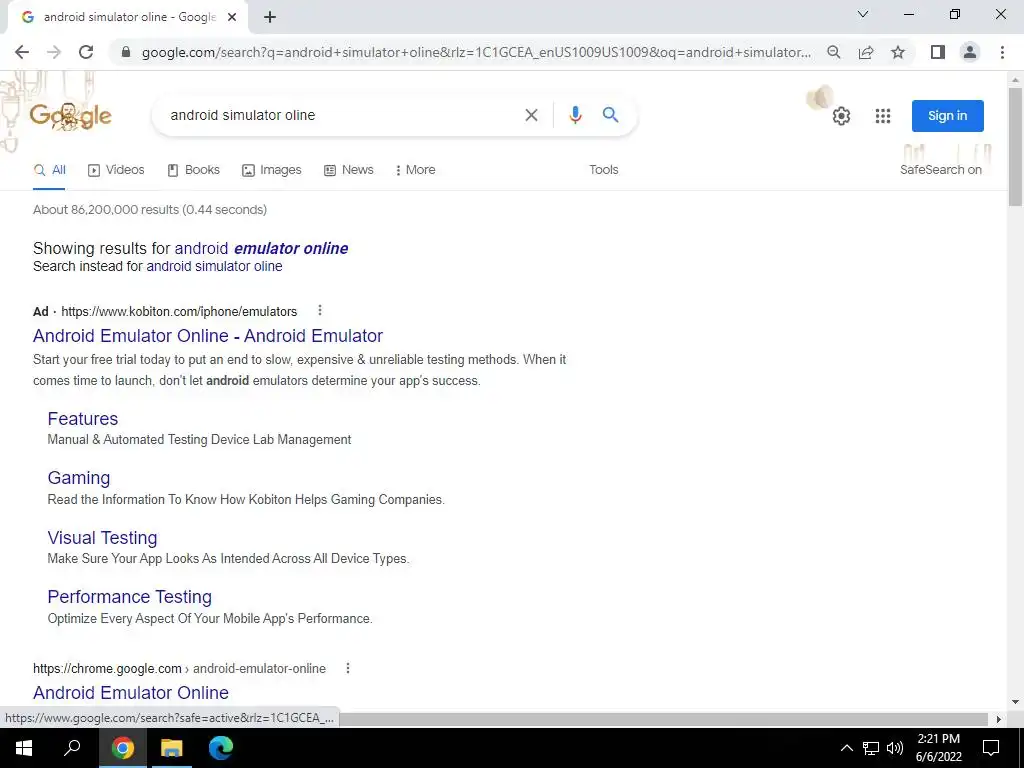Reload the current page
Screen dimensions: 1024x768
coord(86,52)
